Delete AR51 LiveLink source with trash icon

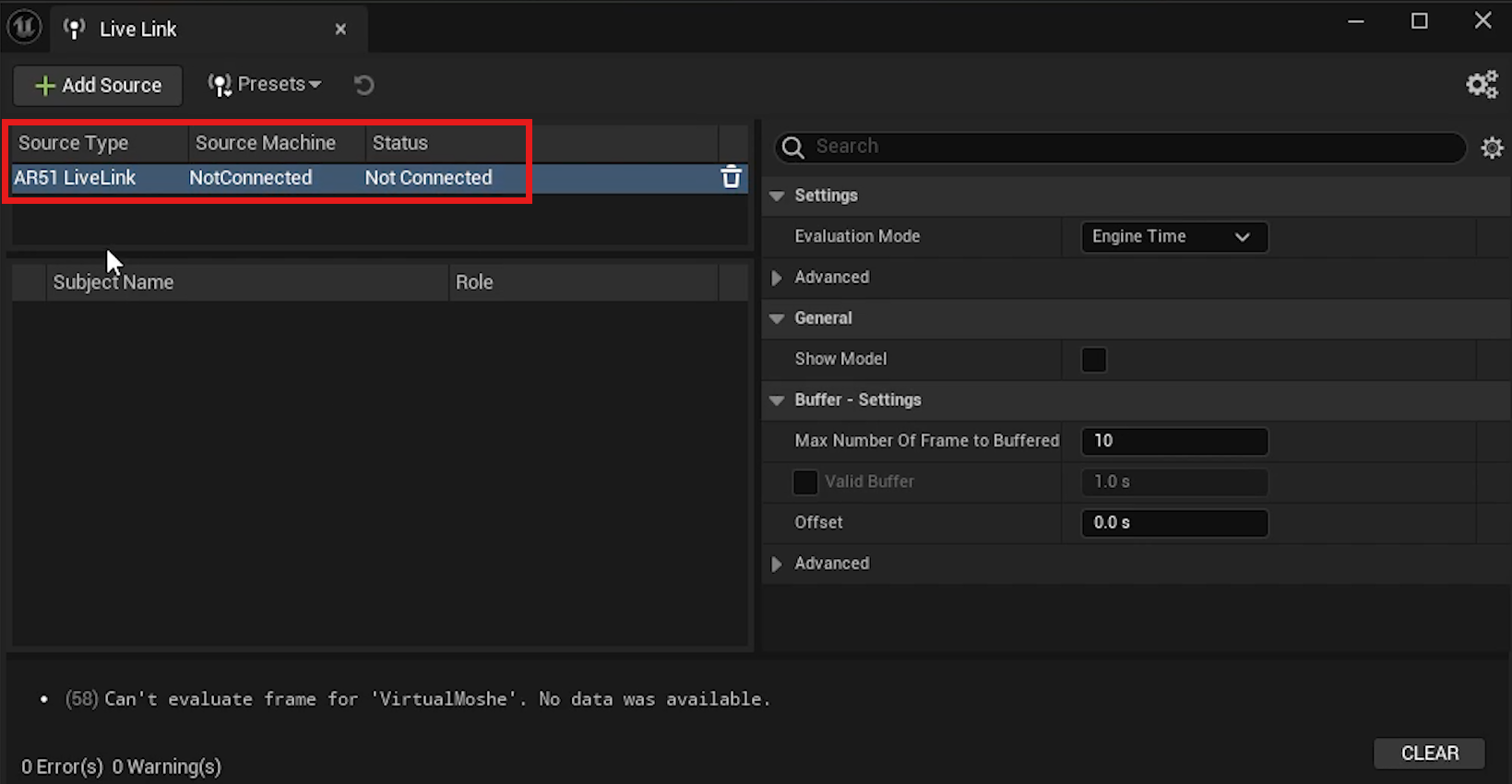coord(731,177)
